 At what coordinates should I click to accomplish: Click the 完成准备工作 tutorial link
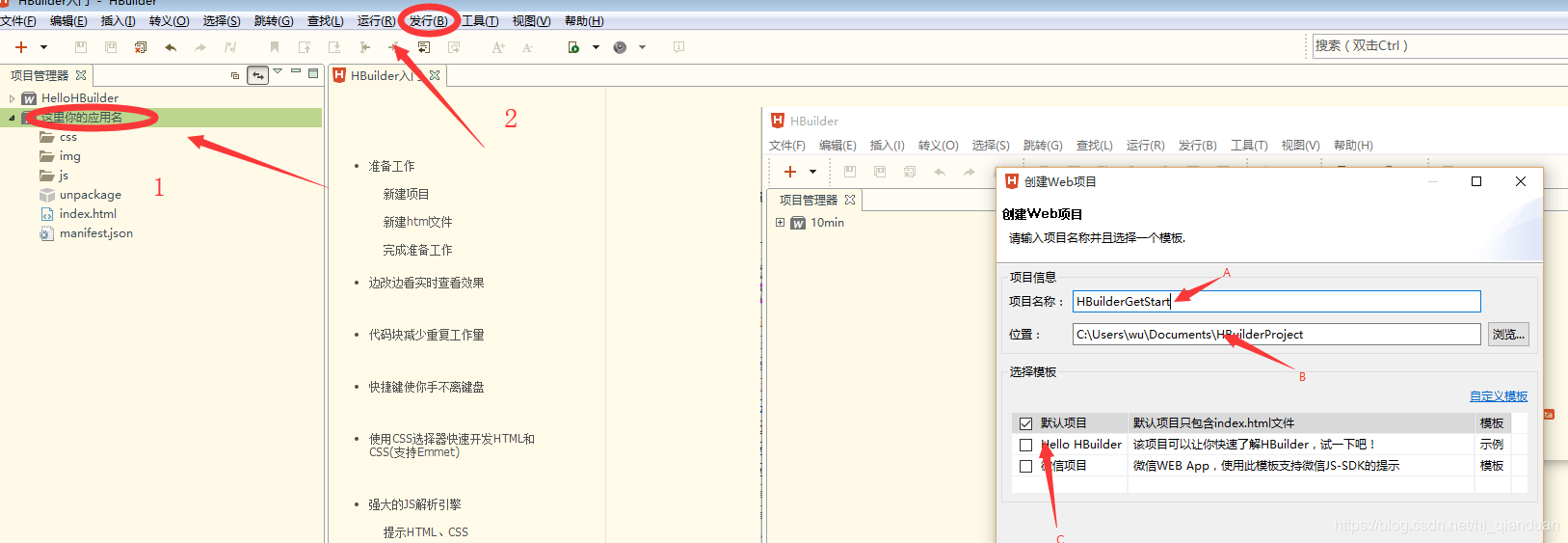pos(417,250)
